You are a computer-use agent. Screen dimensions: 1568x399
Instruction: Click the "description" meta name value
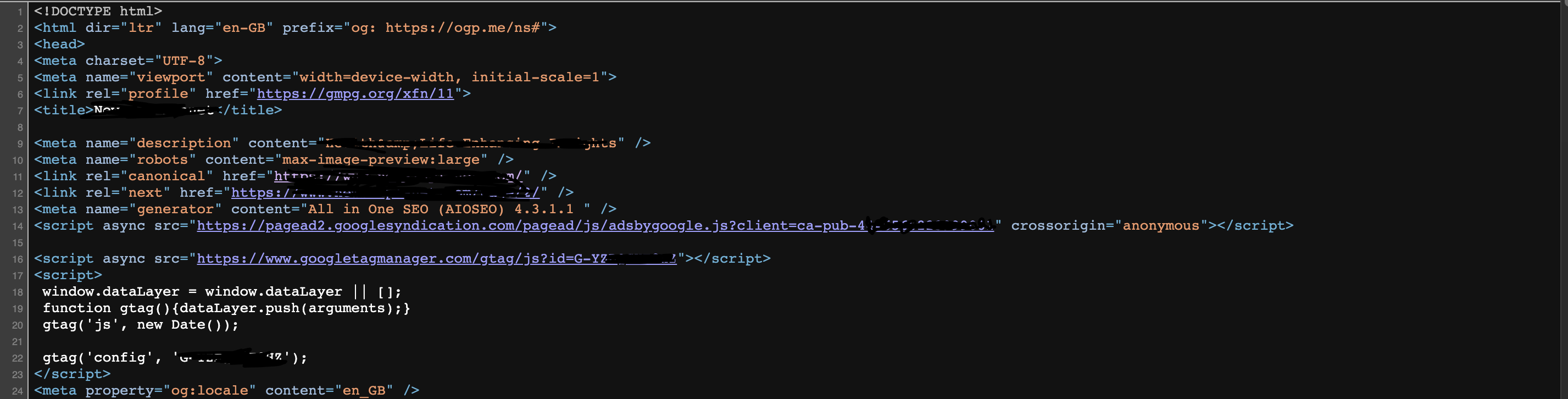coord(184,144)
